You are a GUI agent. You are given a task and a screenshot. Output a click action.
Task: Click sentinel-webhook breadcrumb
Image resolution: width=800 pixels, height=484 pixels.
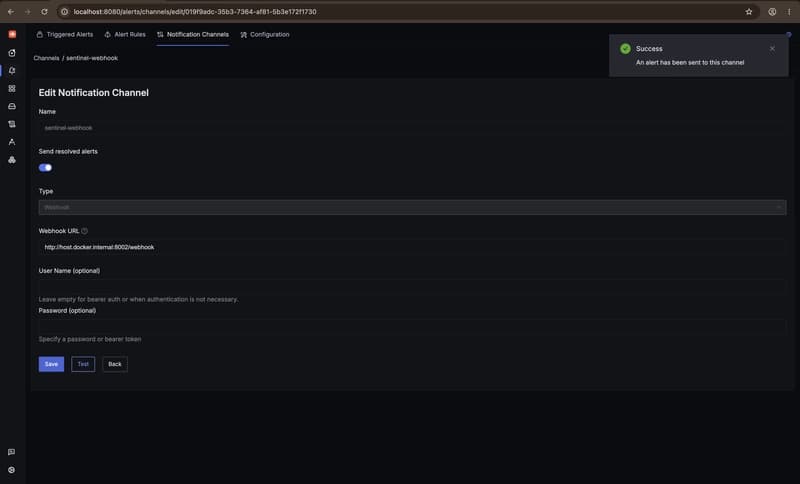92,58
